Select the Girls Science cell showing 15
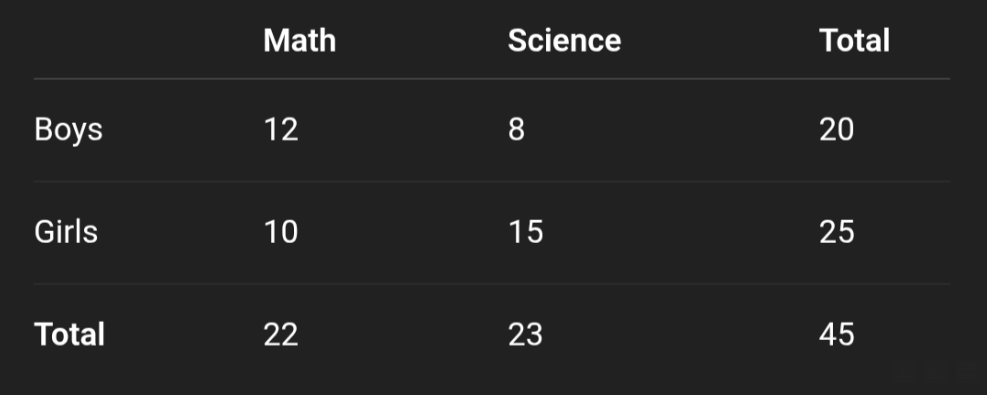The width and height of the screenshot is (987, 395). click(x=526, y=232)
